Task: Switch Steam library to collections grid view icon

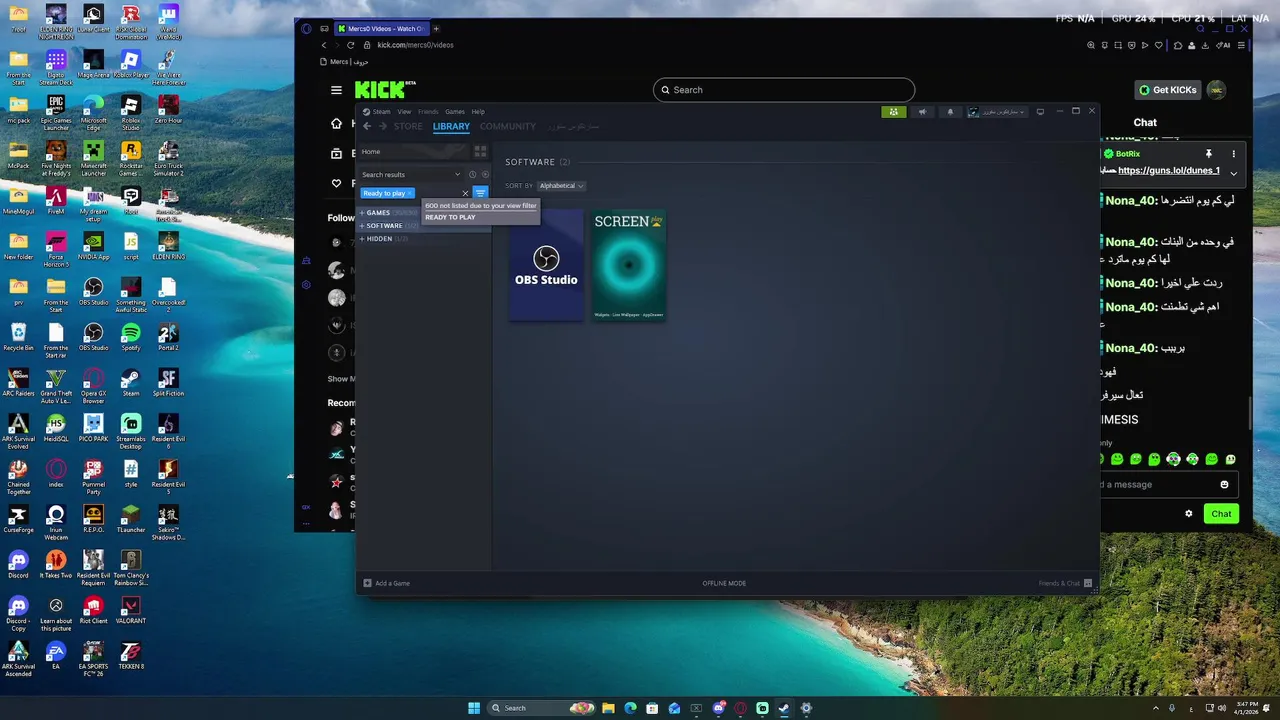Action: click(x=480, y=151)
